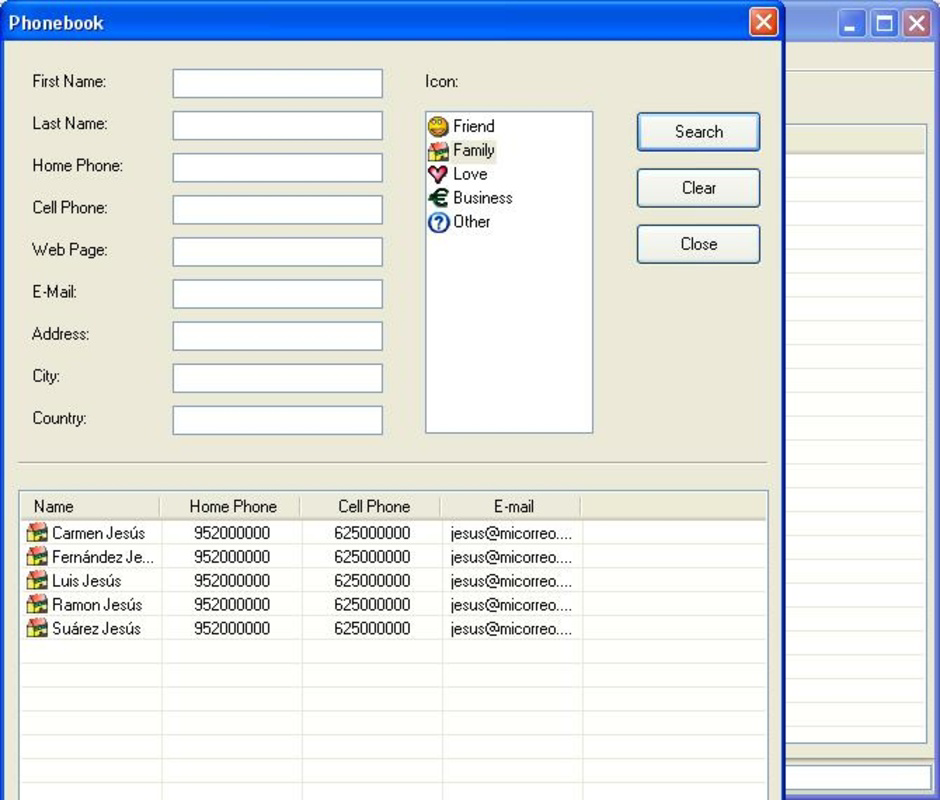Focus the Cell Phone input field

click(x=278, y=209)
